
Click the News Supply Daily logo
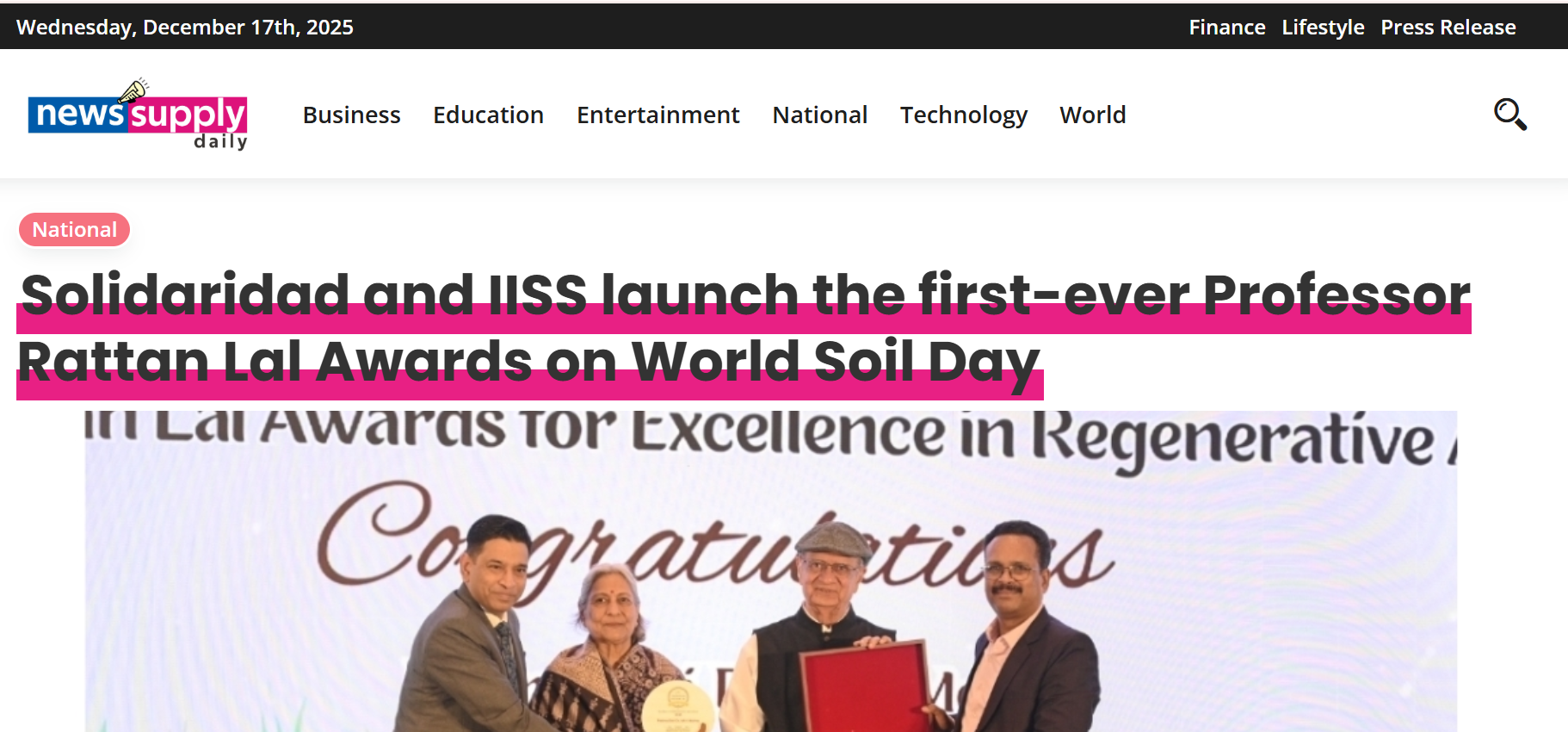coord(138,115)
